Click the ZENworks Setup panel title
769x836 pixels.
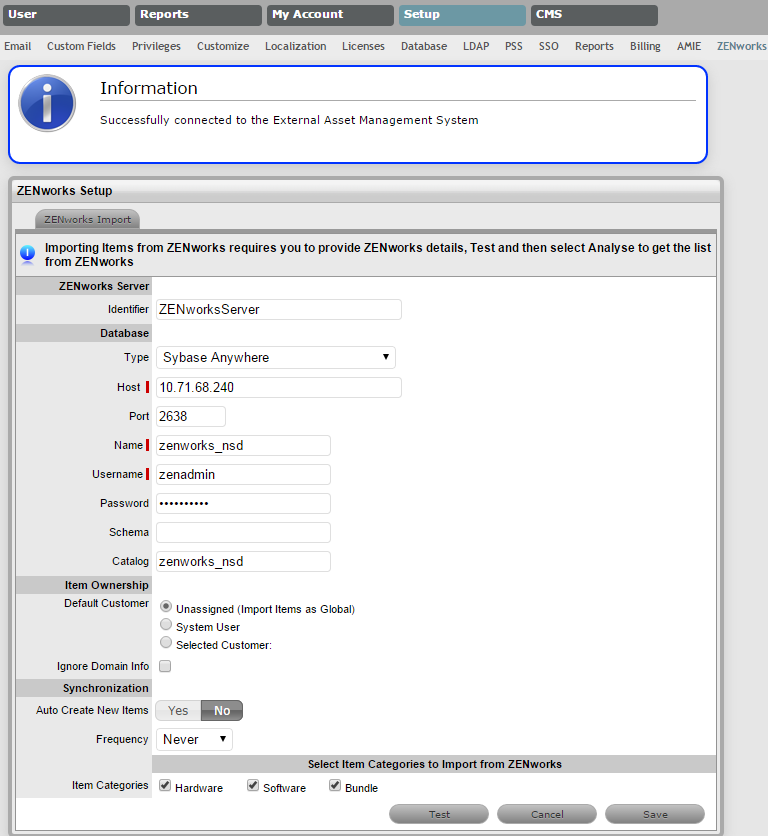pos(65,191)
